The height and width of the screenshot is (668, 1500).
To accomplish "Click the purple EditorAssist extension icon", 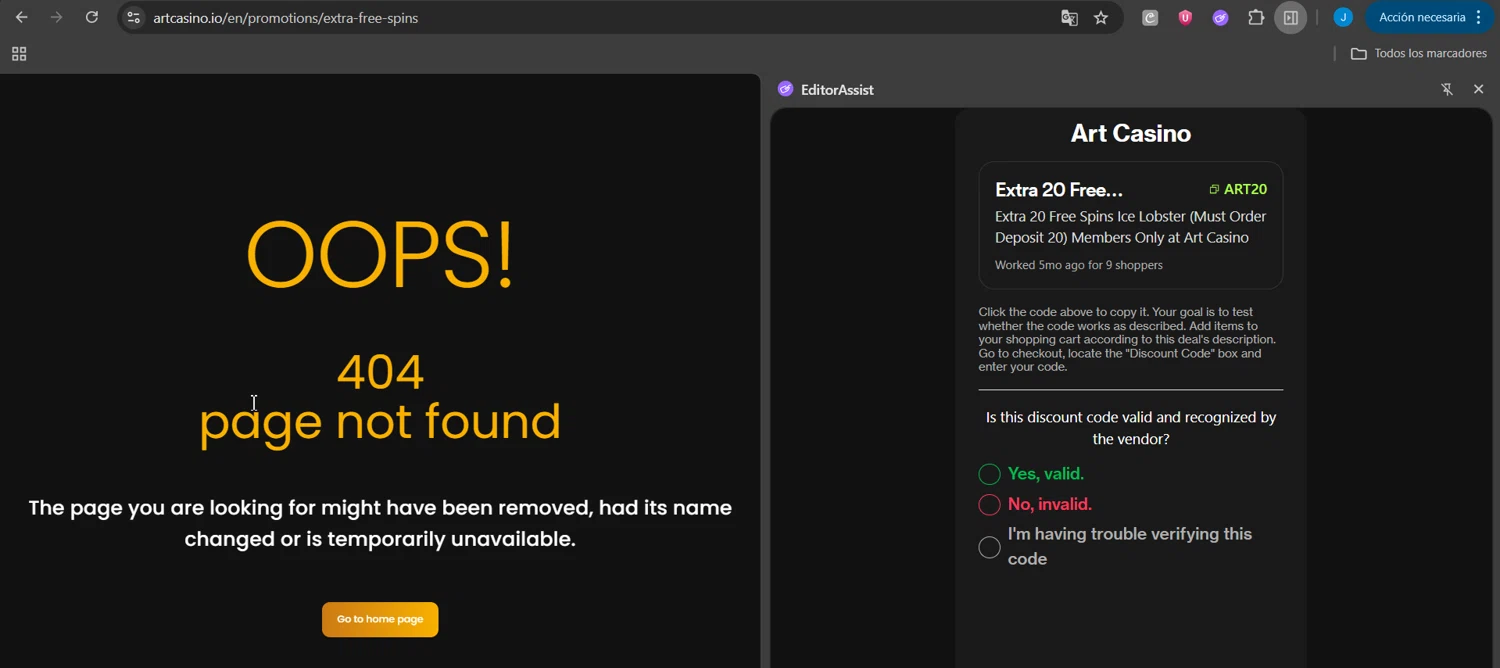I will (1220, 18).
